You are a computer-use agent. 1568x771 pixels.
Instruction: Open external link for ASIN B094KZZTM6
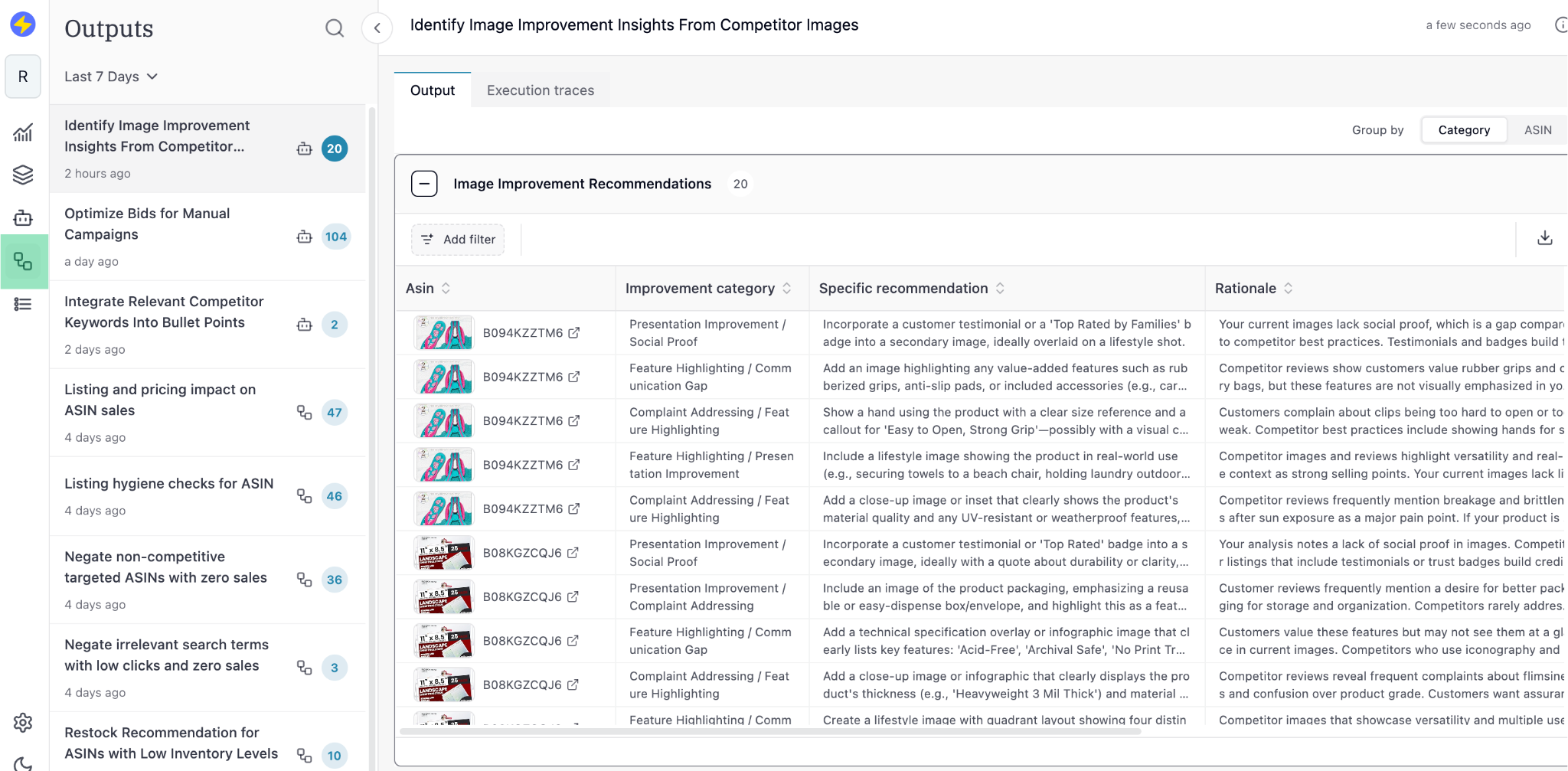575,333
